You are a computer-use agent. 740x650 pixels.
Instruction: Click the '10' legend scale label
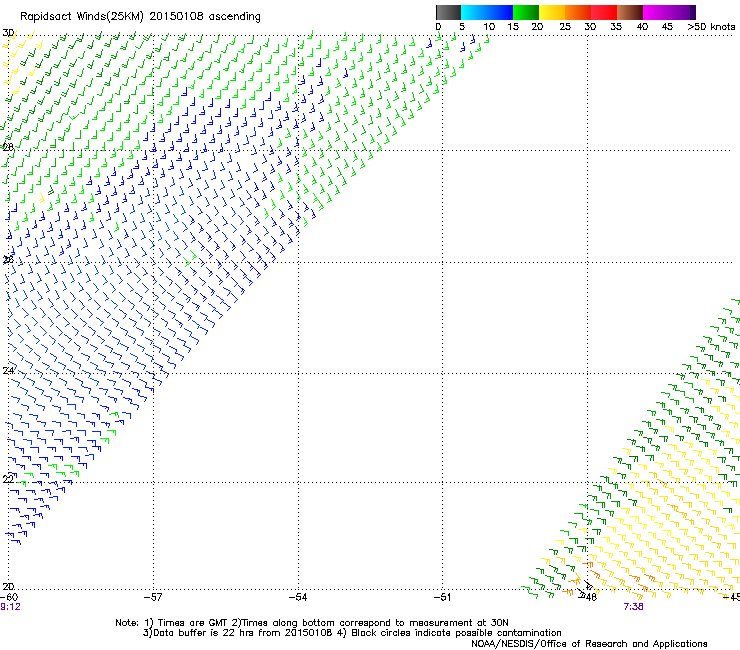[x=489, y=27]
